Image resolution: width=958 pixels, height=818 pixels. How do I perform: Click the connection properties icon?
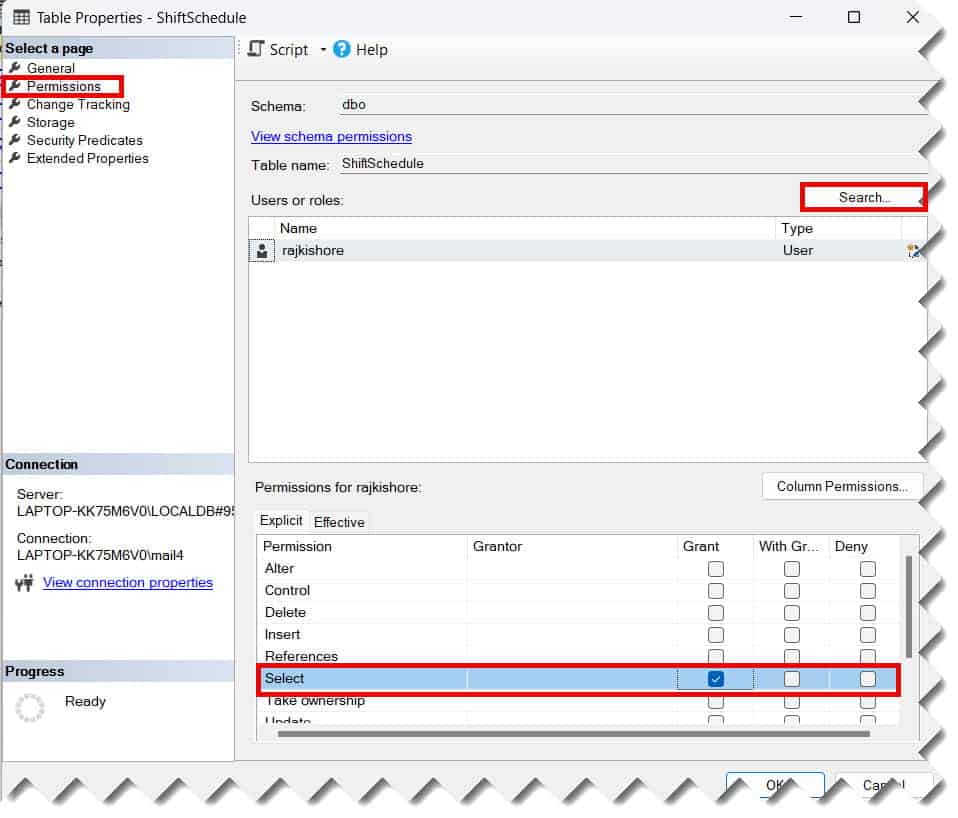click(x=26, y=583)
